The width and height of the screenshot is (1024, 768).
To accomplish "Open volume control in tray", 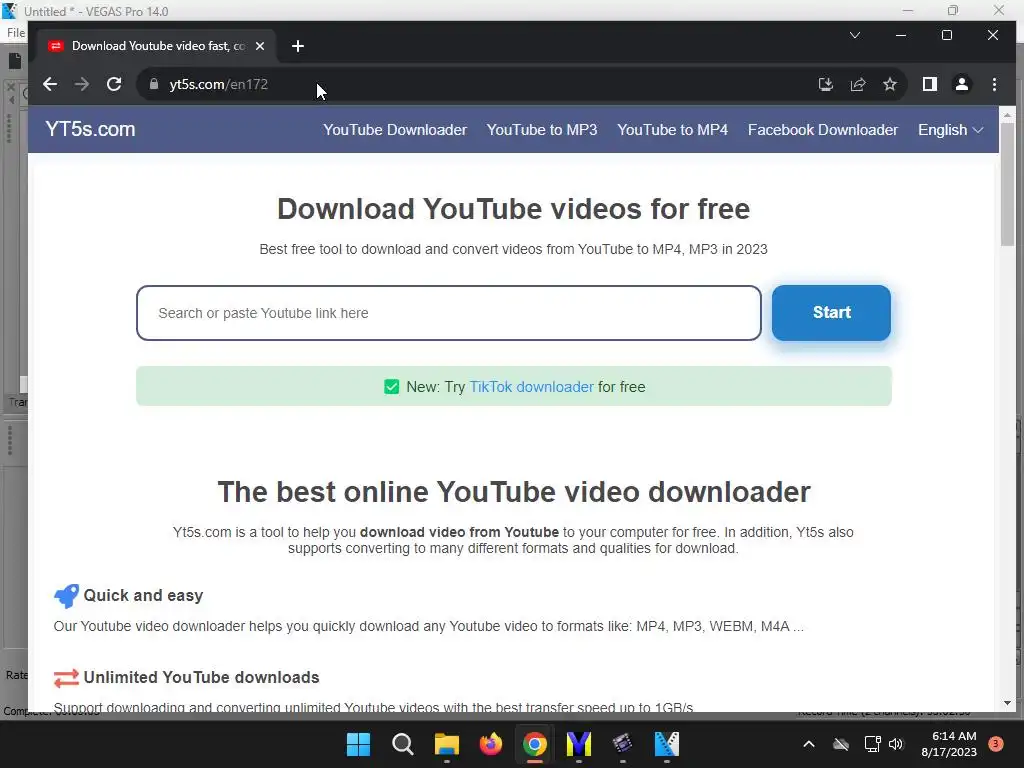I will [896, 744].
